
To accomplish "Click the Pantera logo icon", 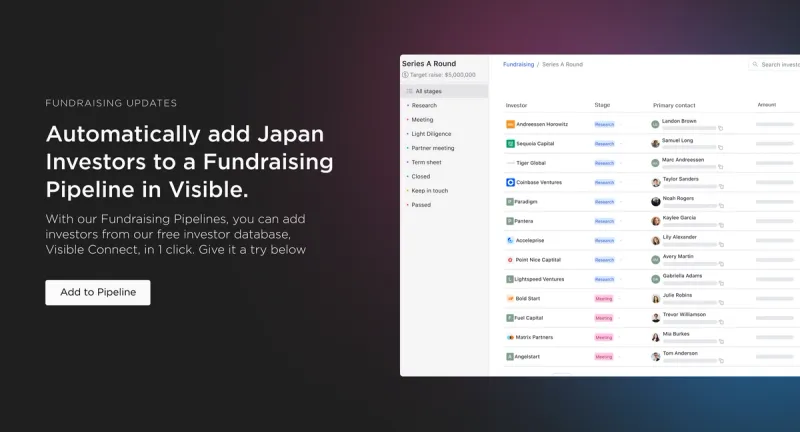I will [x=510, y=221].
